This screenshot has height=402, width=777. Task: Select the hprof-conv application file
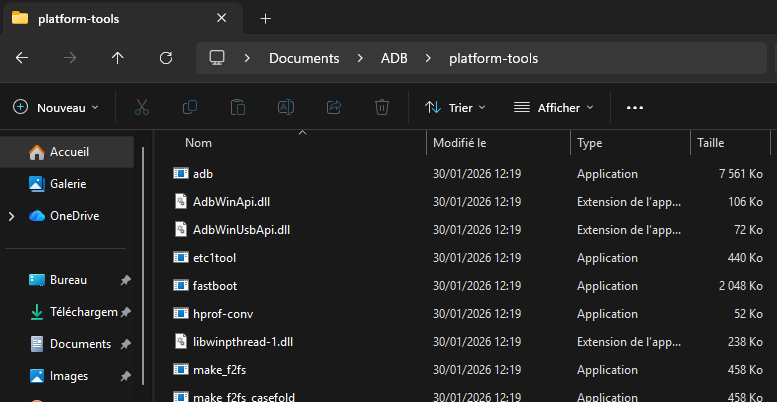468,314
